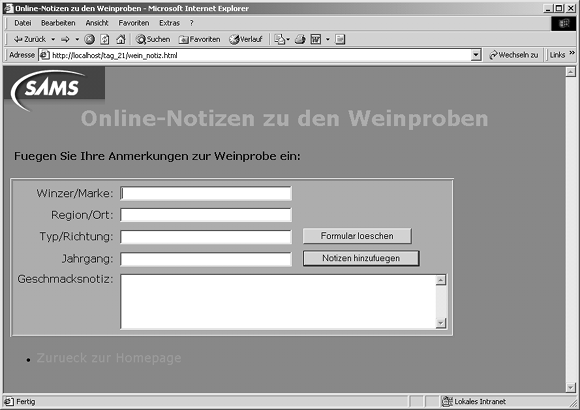Screen dimensions: 580x410
Task: Refresh the page with the reload icon
Action: (x=105, y=39)
